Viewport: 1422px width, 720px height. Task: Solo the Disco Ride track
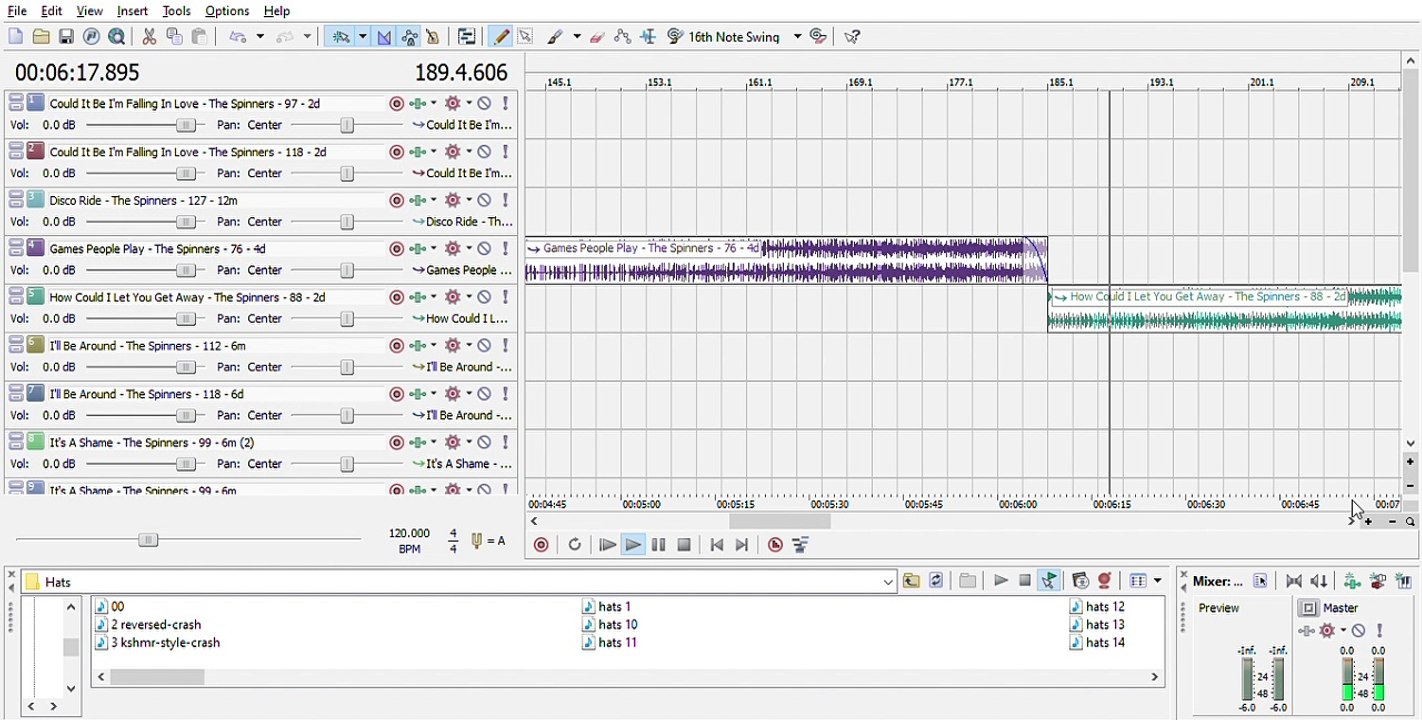(506, 200)
